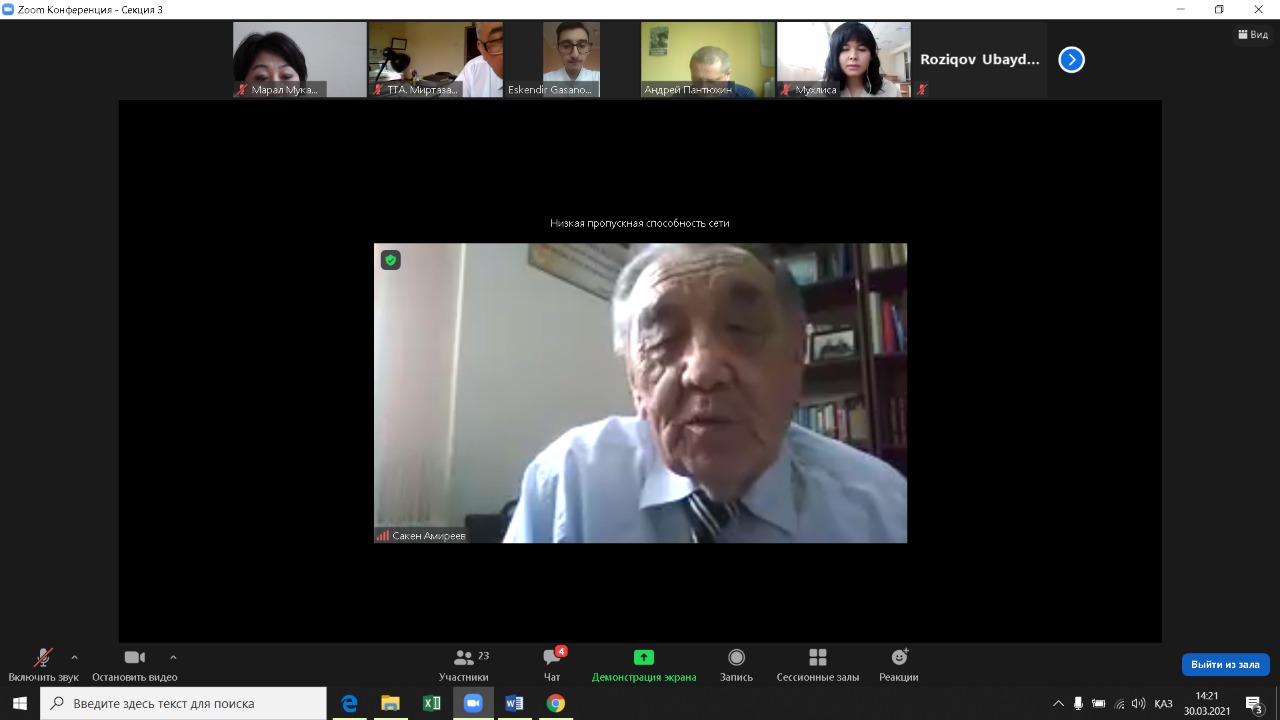The image size is (1280, 720).
Task: Open Реакции reactions menu
Action: (898, 665)
